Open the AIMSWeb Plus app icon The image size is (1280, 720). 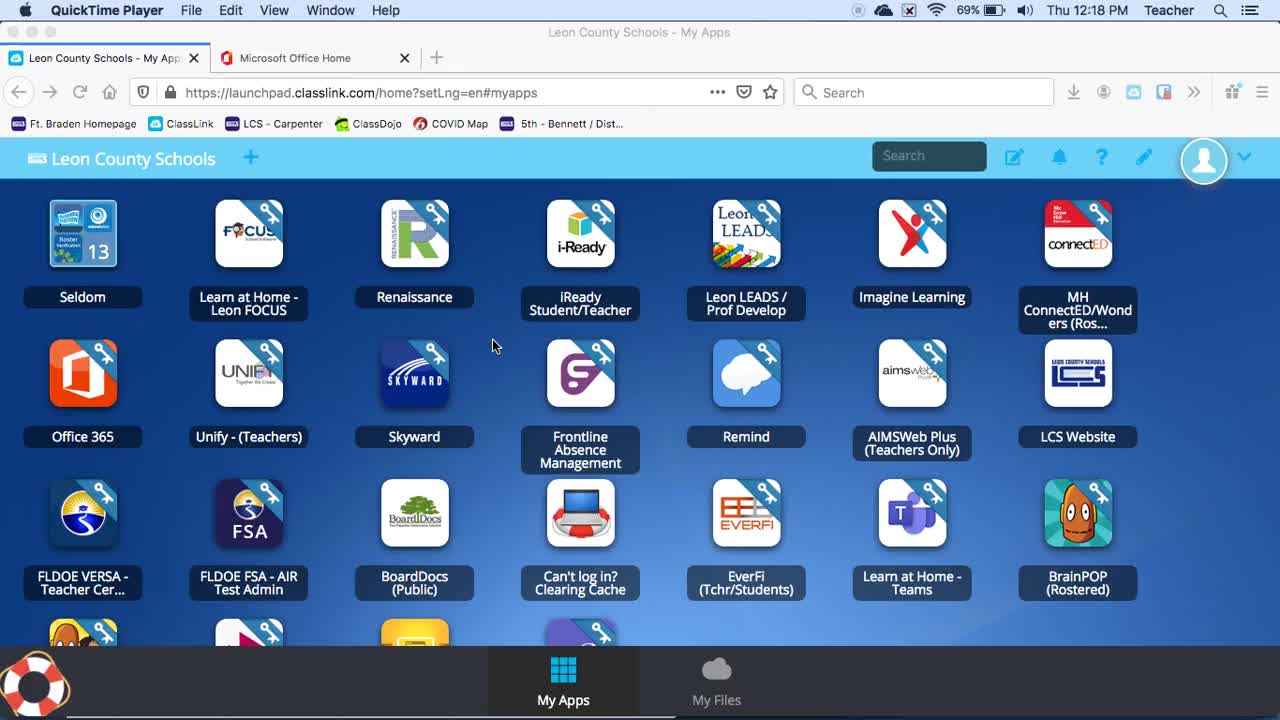pos(913,374)
